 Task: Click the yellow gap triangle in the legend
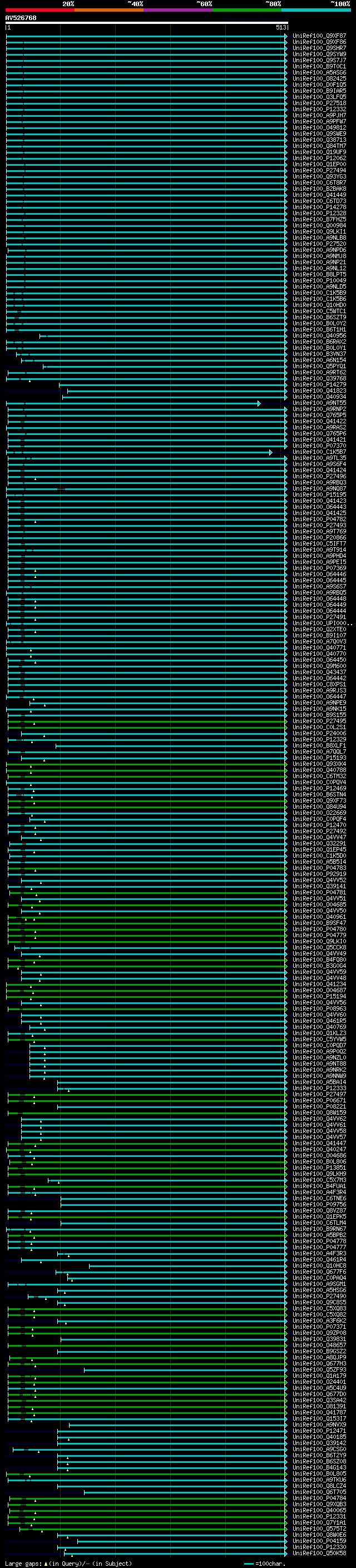46,1563
